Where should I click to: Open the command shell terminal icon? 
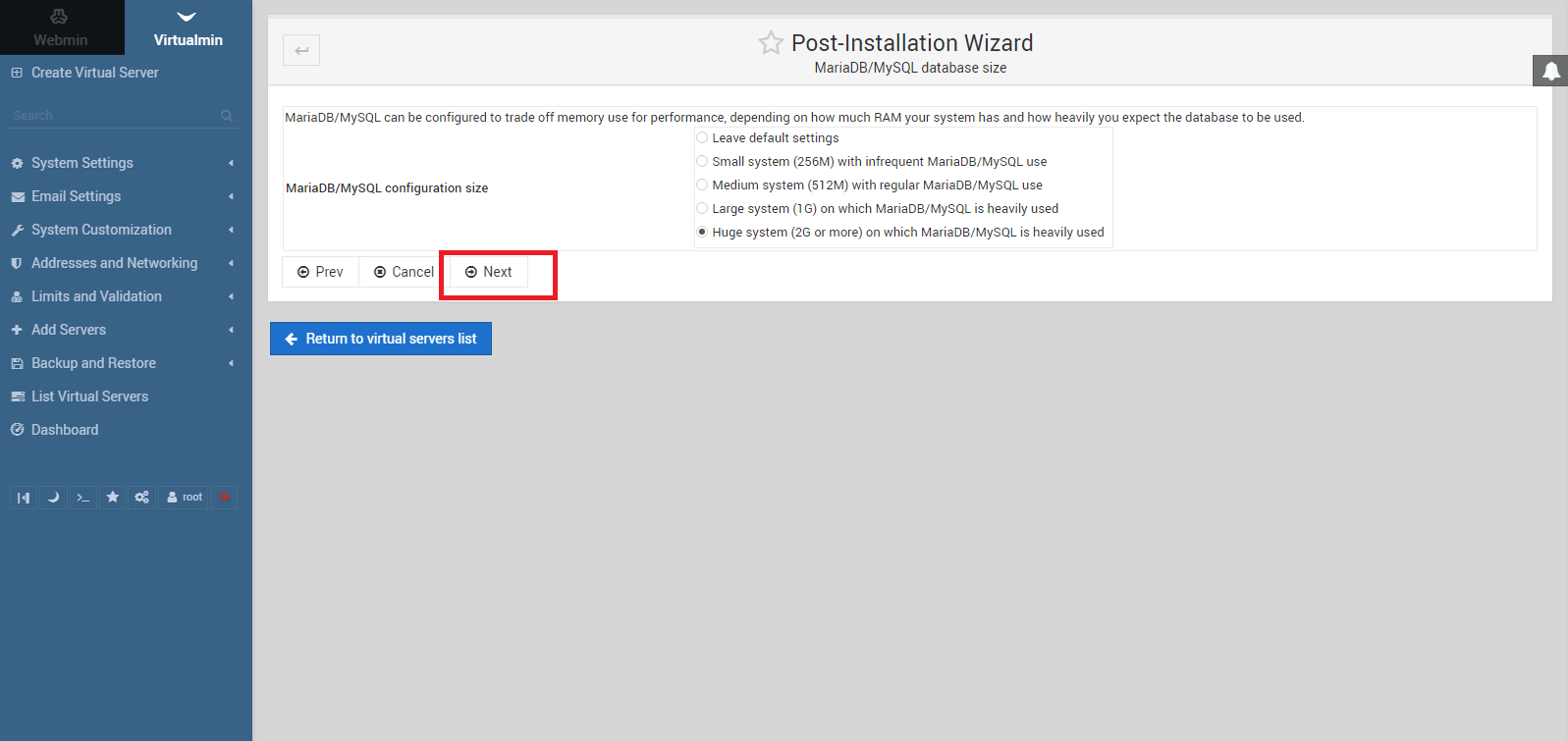(x=83, y=498)
